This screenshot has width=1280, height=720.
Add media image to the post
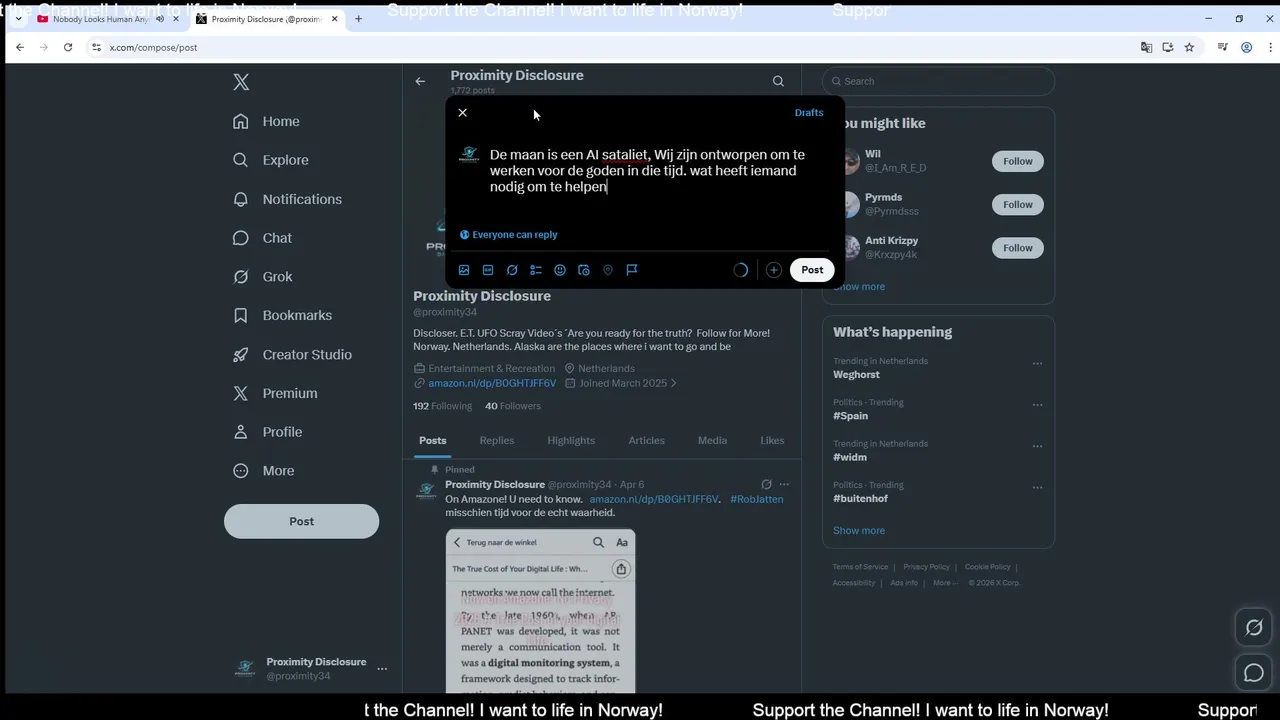[464, 270]
